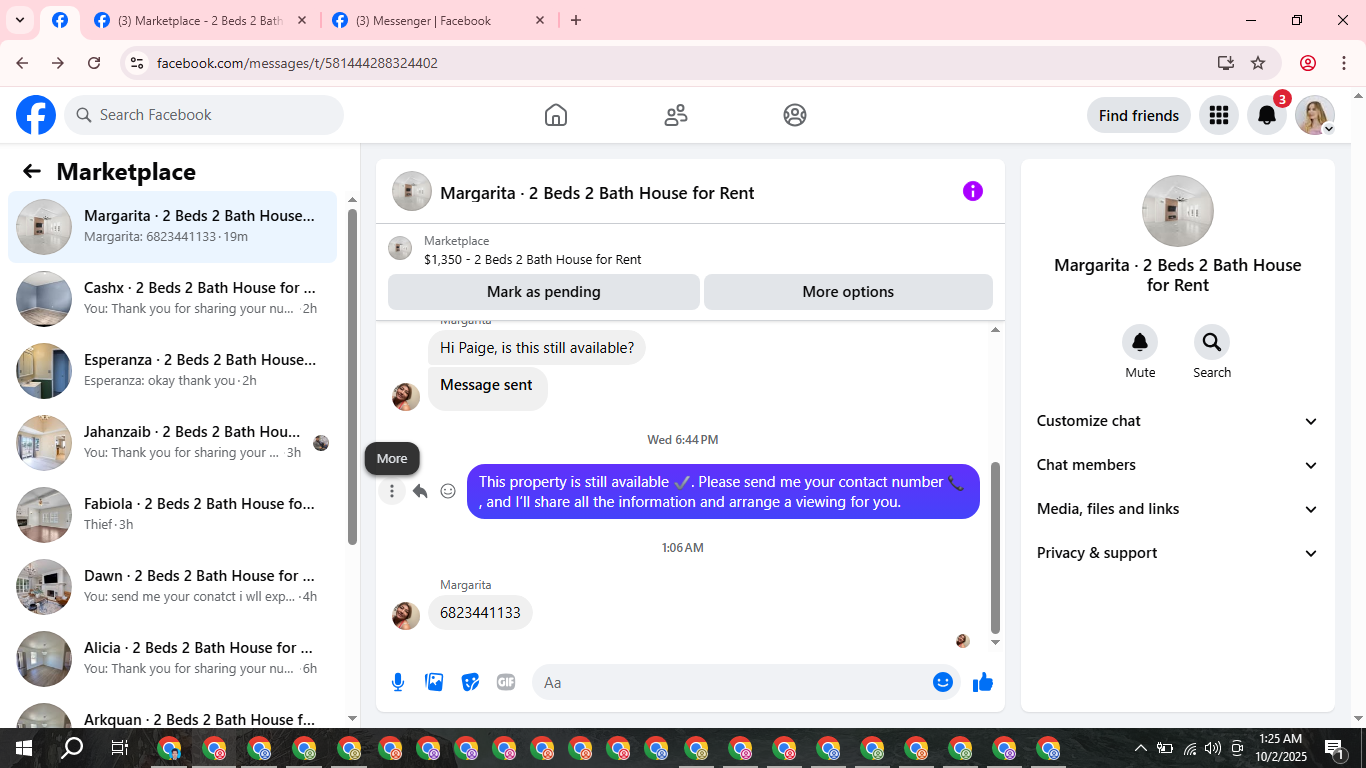This screenshot has height=768, width=1366.
Task: Mute the conversation with bell icon
Action: point(1140,342)
